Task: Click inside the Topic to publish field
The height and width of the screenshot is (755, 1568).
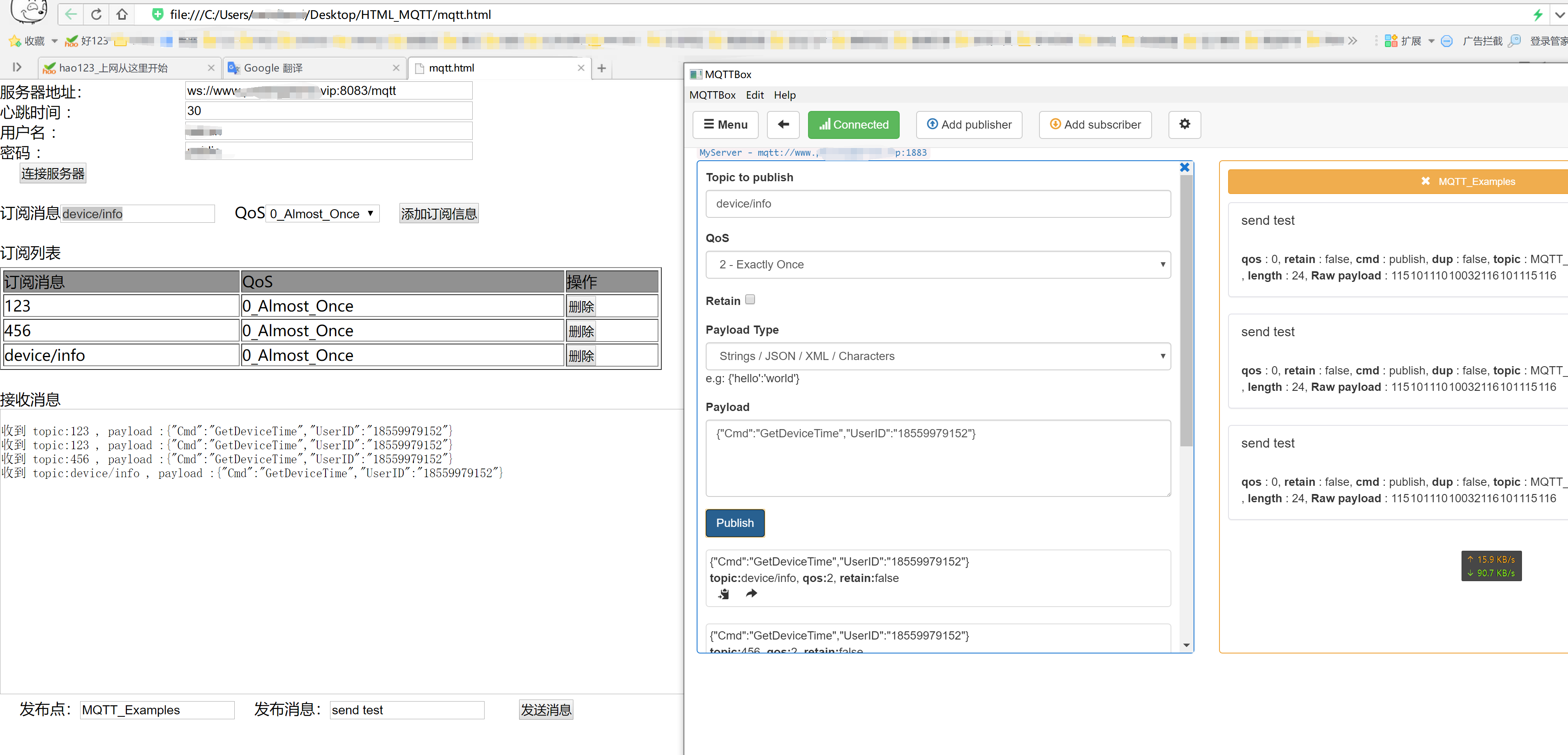Action: (938, 204)
